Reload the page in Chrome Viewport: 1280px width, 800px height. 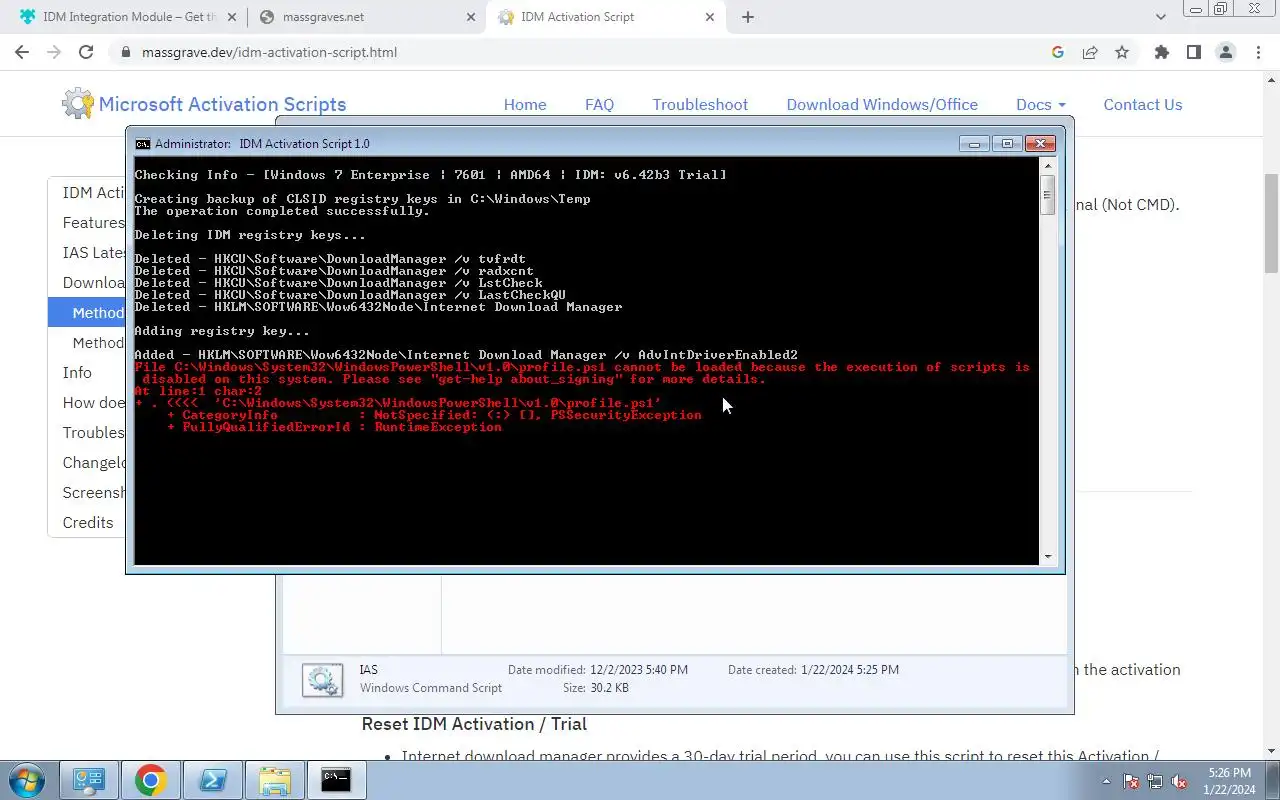point(86,52)
